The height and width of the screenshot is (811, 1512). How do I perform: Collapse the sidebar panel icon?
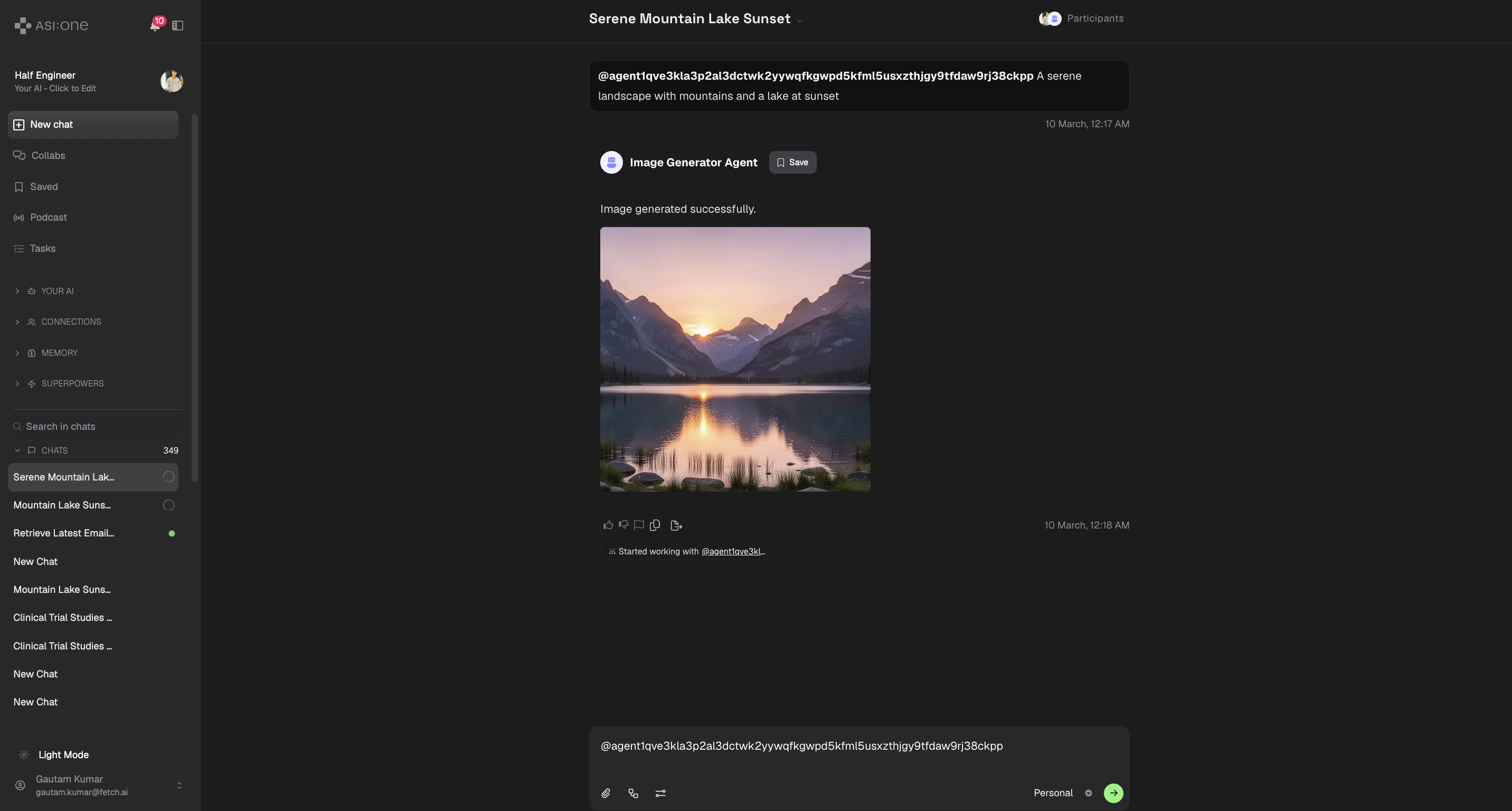pyautogui.click(x=178, y=25)
